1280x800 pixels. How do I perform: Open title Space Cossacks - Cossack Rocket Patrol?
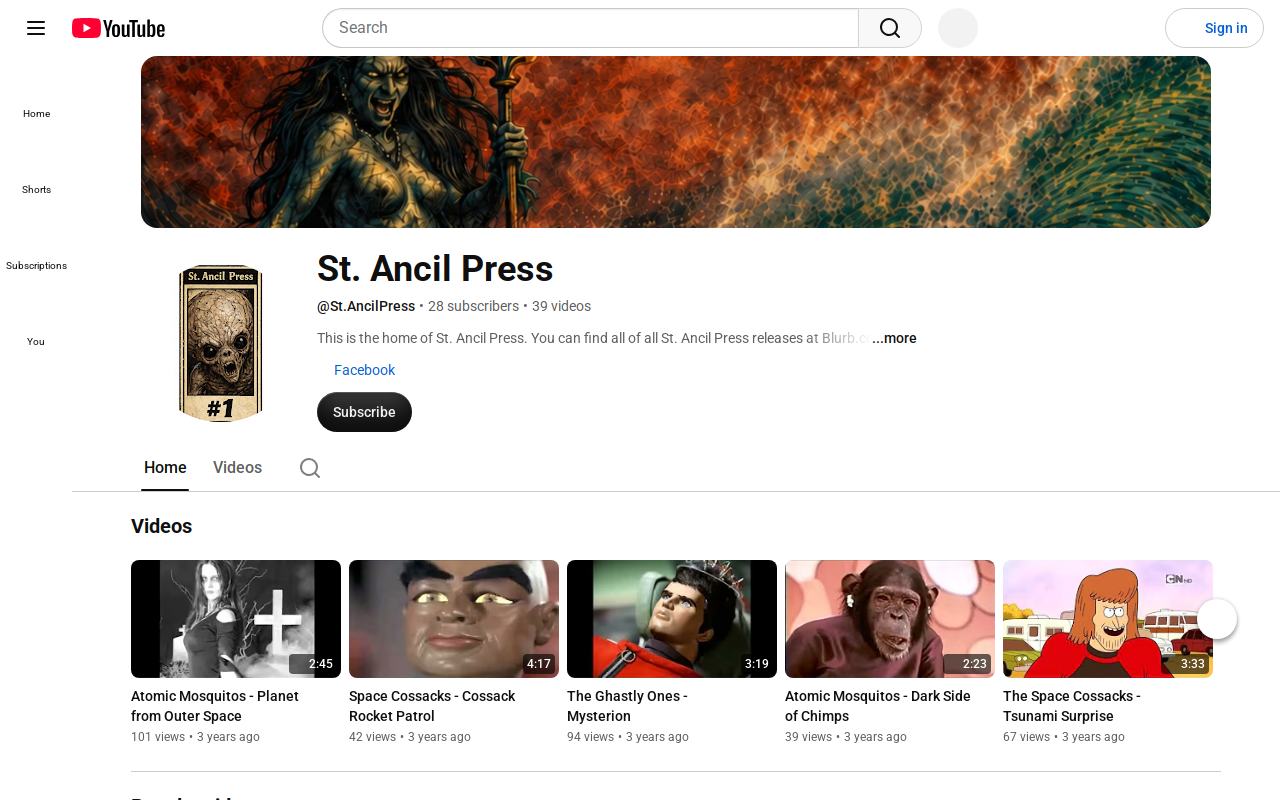tap(432, 706)
